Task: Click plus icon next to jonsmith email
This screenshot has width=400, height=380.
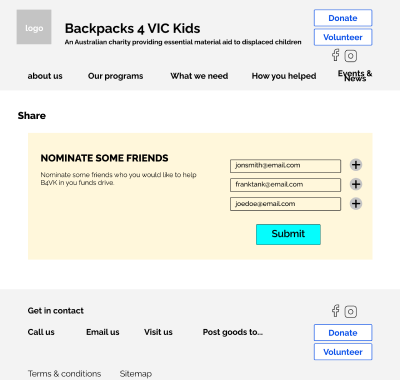Action: (356, 165)
